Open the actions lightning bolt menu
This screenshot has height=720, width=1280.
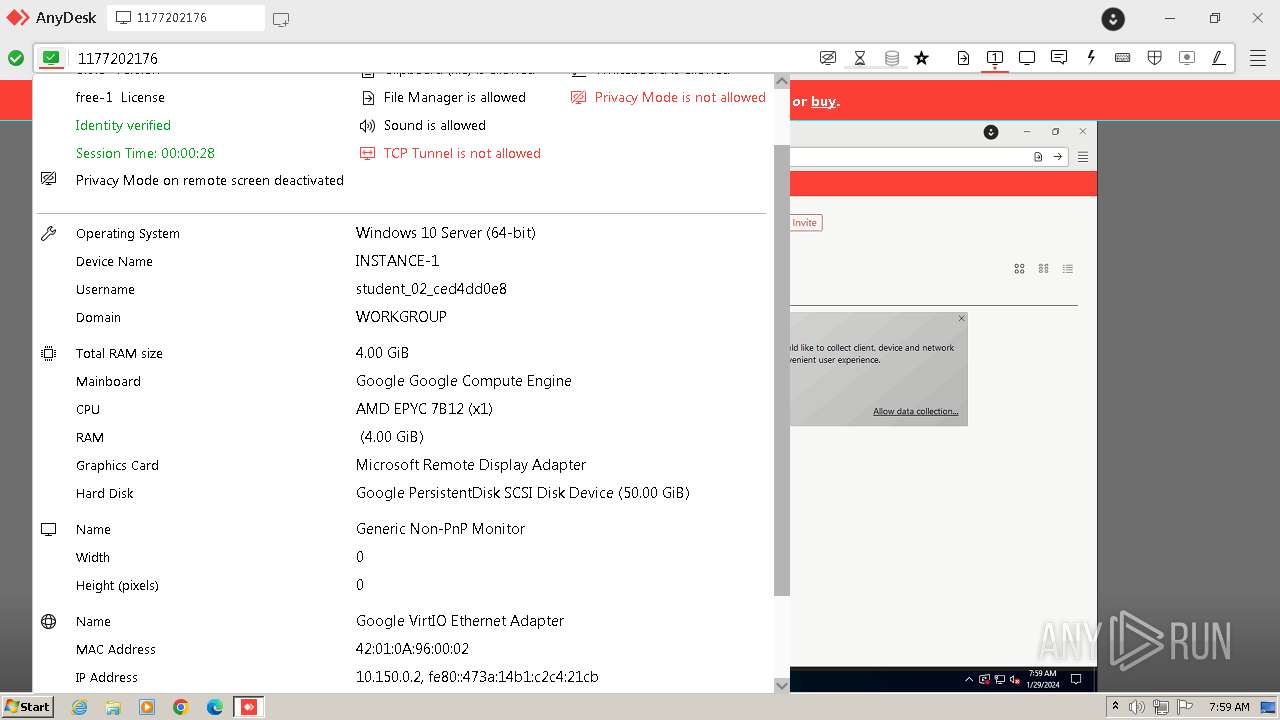point(1091,58)
